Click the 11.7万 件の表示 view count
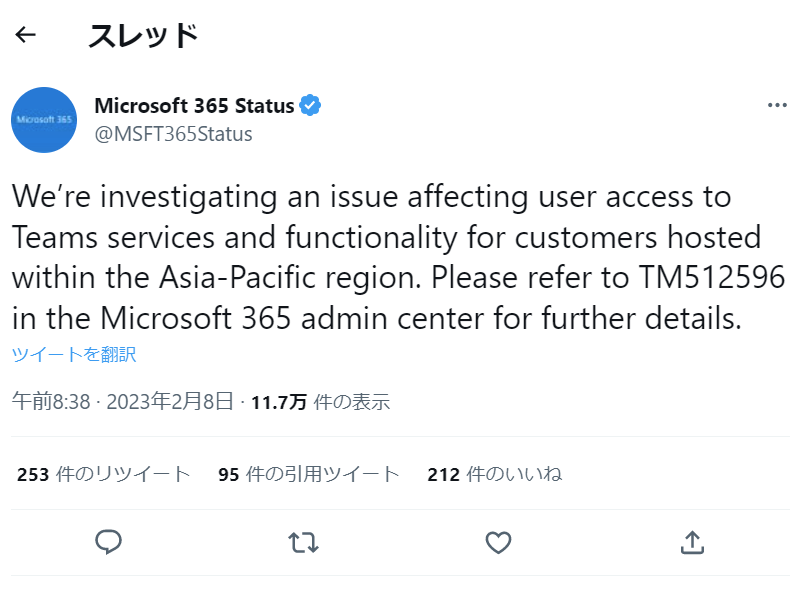This screenshot has width=797, height=598. pos(320,402)
